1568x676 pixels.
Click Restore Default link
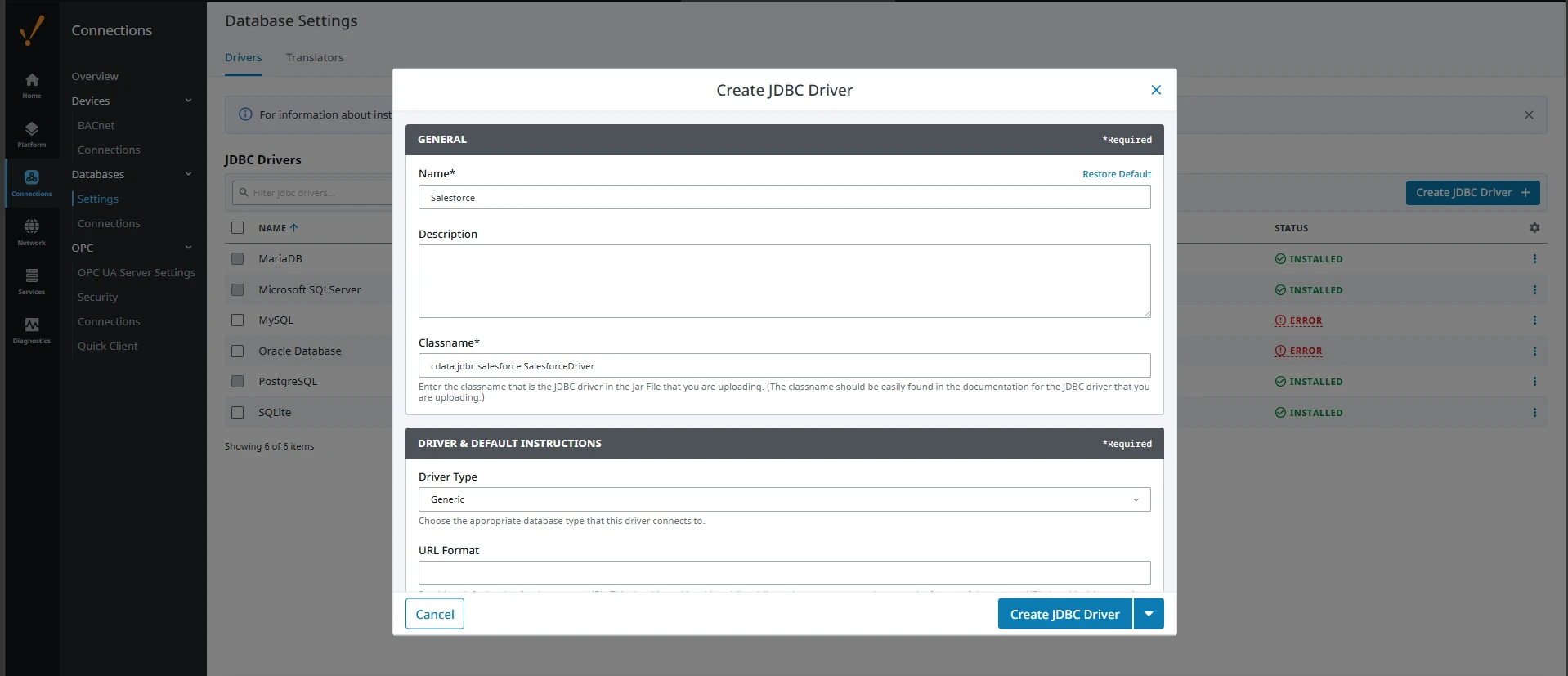(x=1117, y=174)
